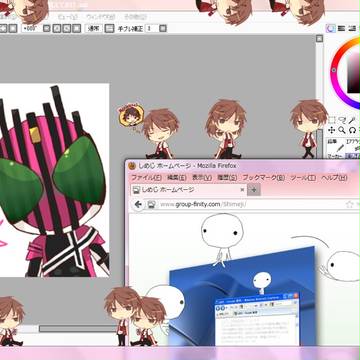Click the button right of the rotation field
360x360 pixels.
pyautogui.click(x=47, y=29)
